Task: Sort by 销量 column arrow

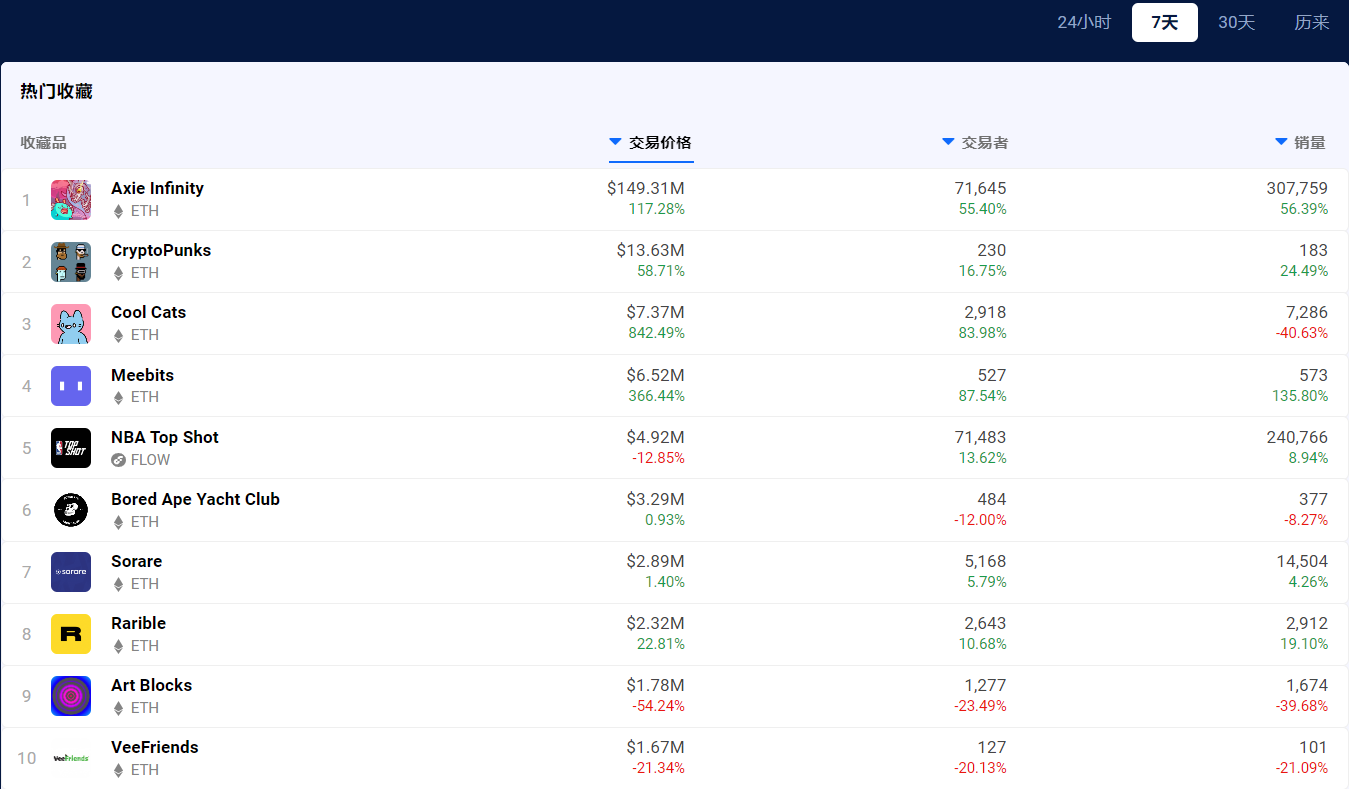Action: pyautogui.click(x=1281, y=142)
